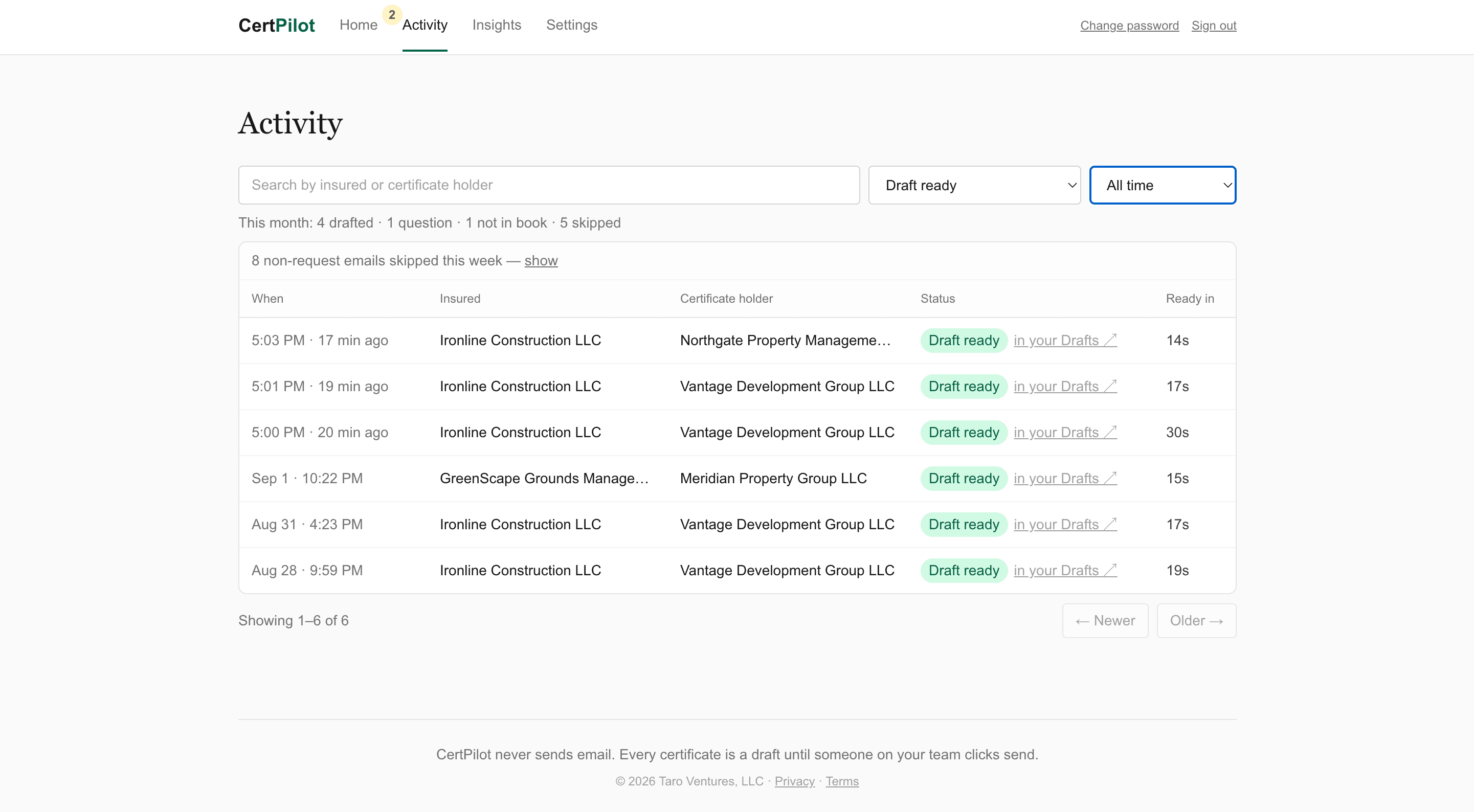Open the All time date range dropdown
The height and width of the screenshot is (812, 1474).
[x=1162, y=185]
